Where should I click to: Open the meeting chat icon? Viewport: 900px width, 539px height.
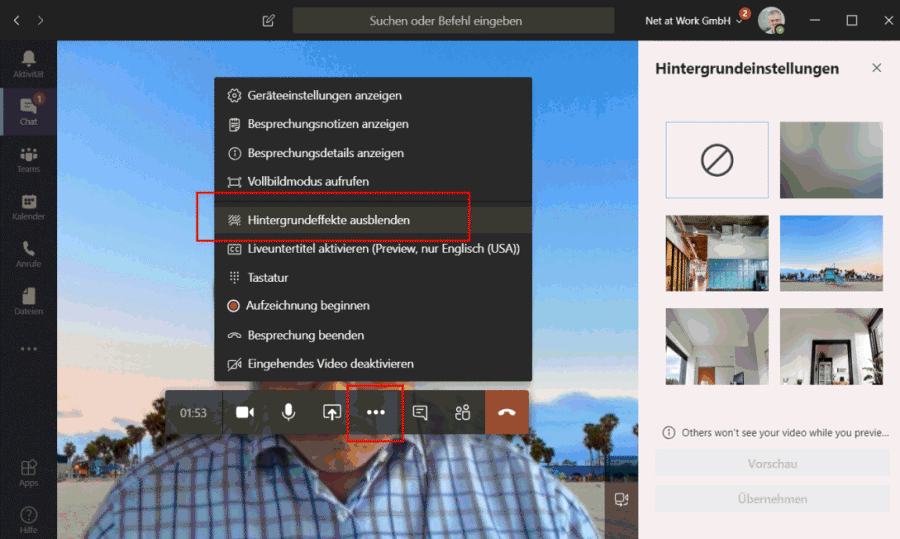pos(421,412)
